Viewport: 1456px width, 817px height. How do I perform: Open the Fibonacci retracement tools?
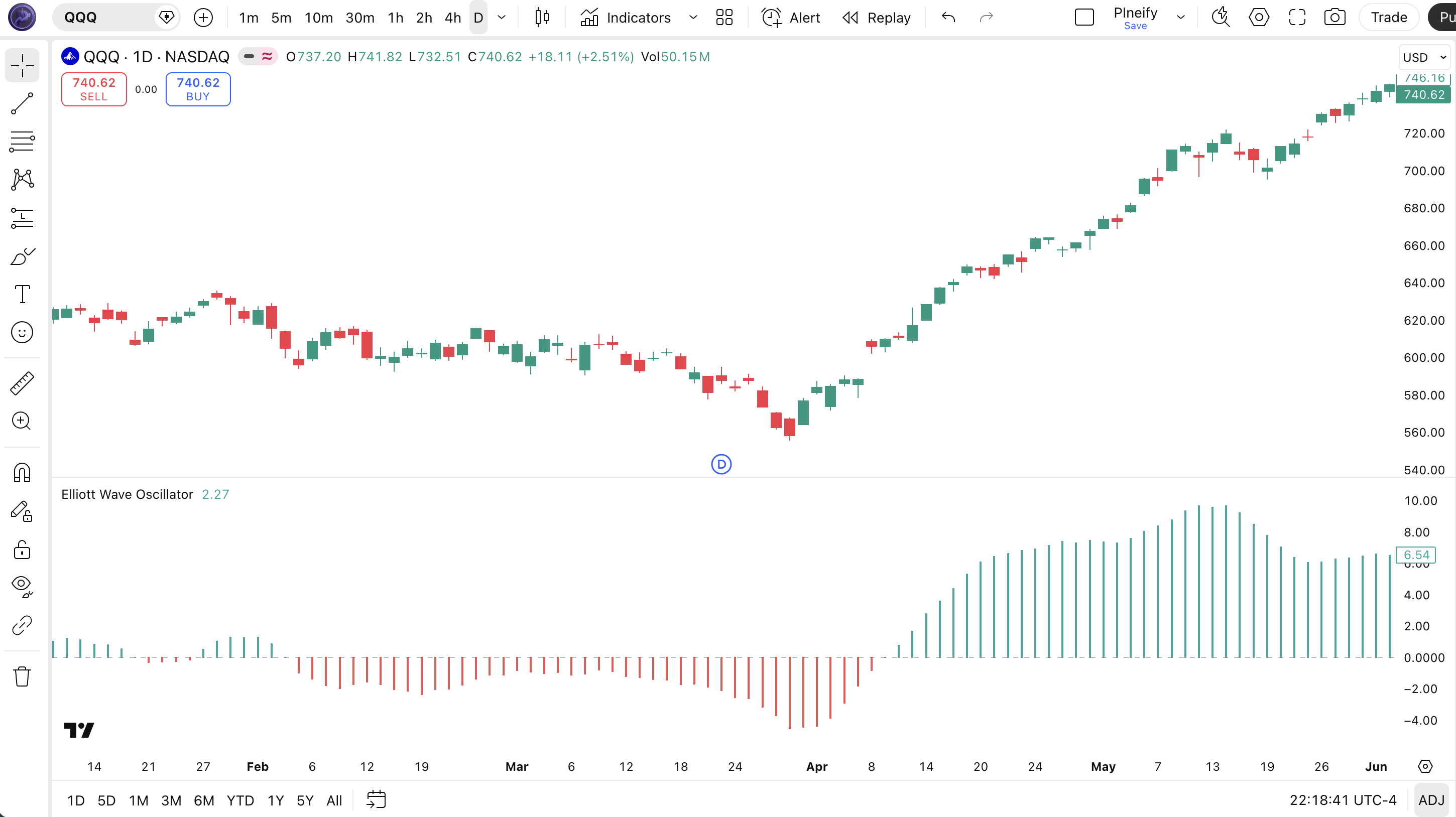pyautogui.click(x=22, y=141)
